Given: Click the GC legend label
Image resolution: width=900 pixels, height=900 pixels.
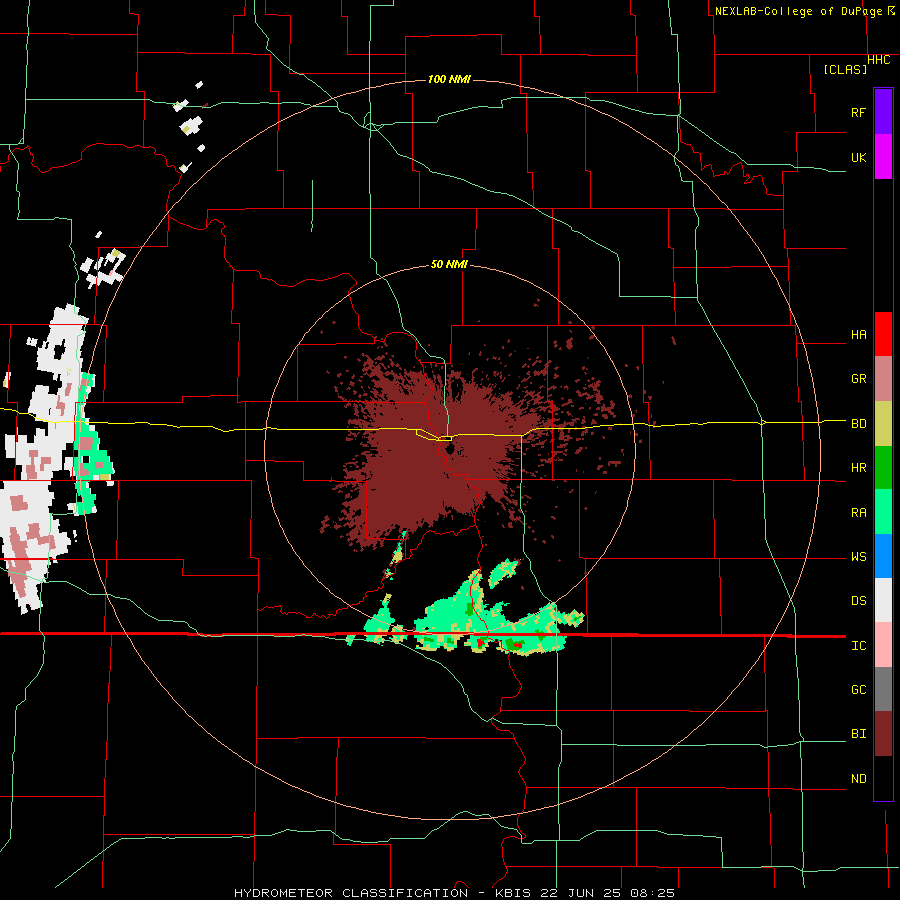Looking at the screenshot, I should (x=858, y=690).
